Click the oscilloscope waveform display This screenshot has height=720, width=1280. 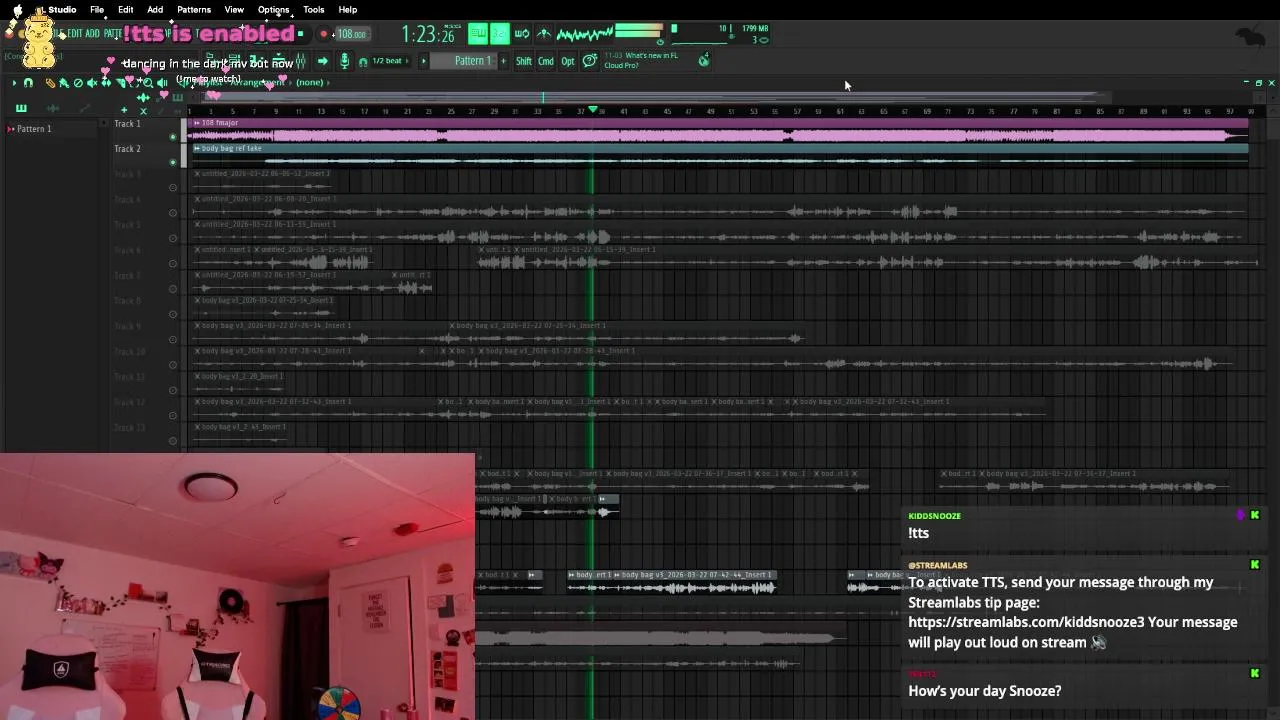584,35
